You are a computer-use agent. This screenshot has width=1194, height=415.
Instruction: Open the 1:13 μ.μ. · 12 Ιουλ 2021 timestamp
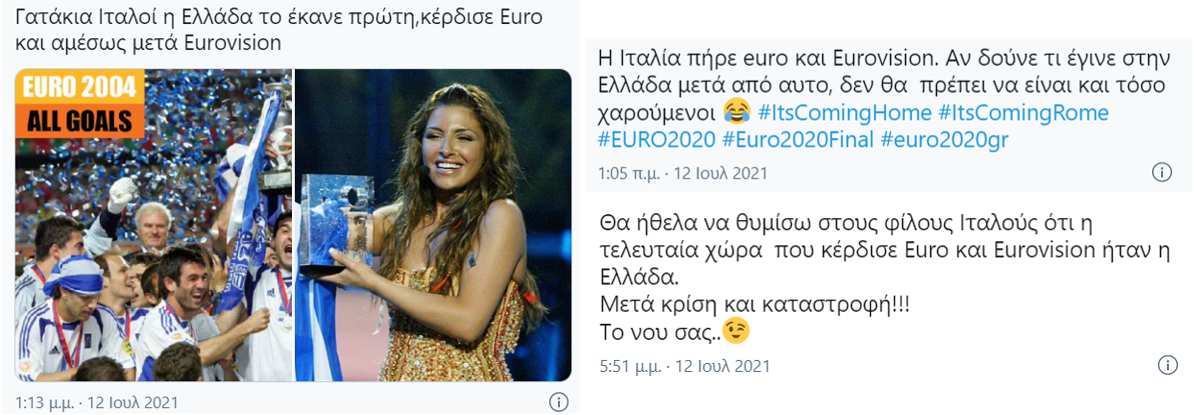tap(97, 402)
